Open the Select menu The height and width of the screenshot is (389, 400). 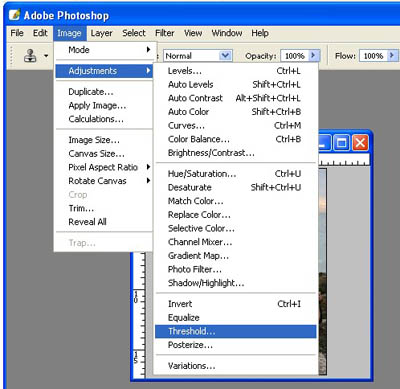pos(134,33)
